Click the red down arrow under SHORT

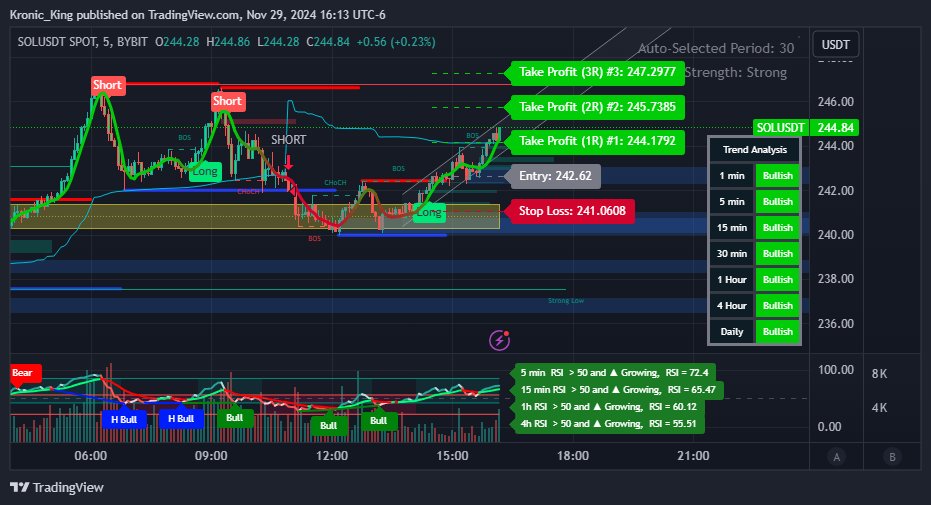tap(289, 162)
